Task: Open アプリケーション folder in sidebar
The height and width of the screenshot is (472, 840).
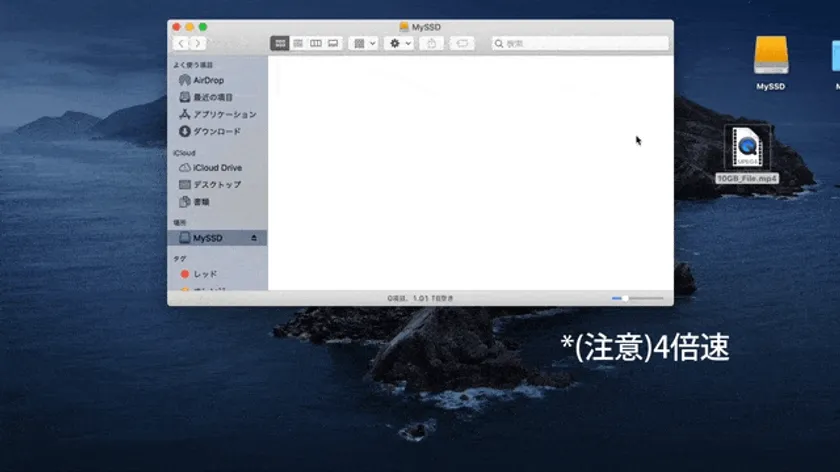Action: [x=224, y=114]
